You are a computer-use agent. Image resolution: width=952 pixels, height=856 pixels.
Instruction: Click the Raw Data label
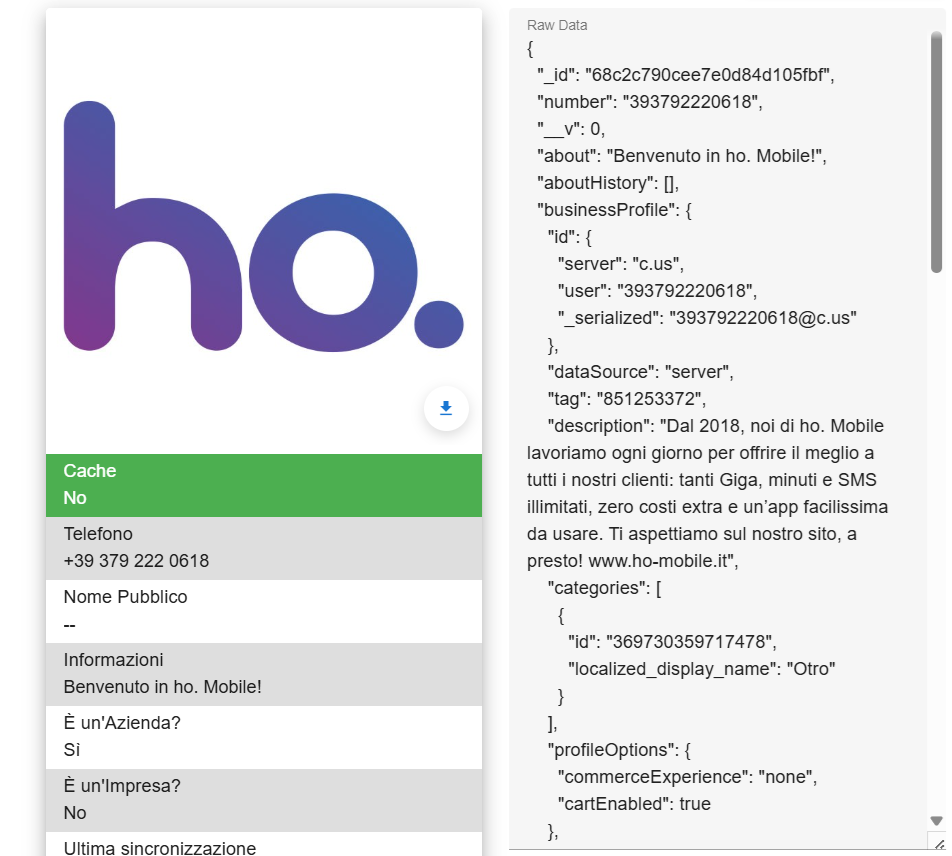tap(557, 25)
